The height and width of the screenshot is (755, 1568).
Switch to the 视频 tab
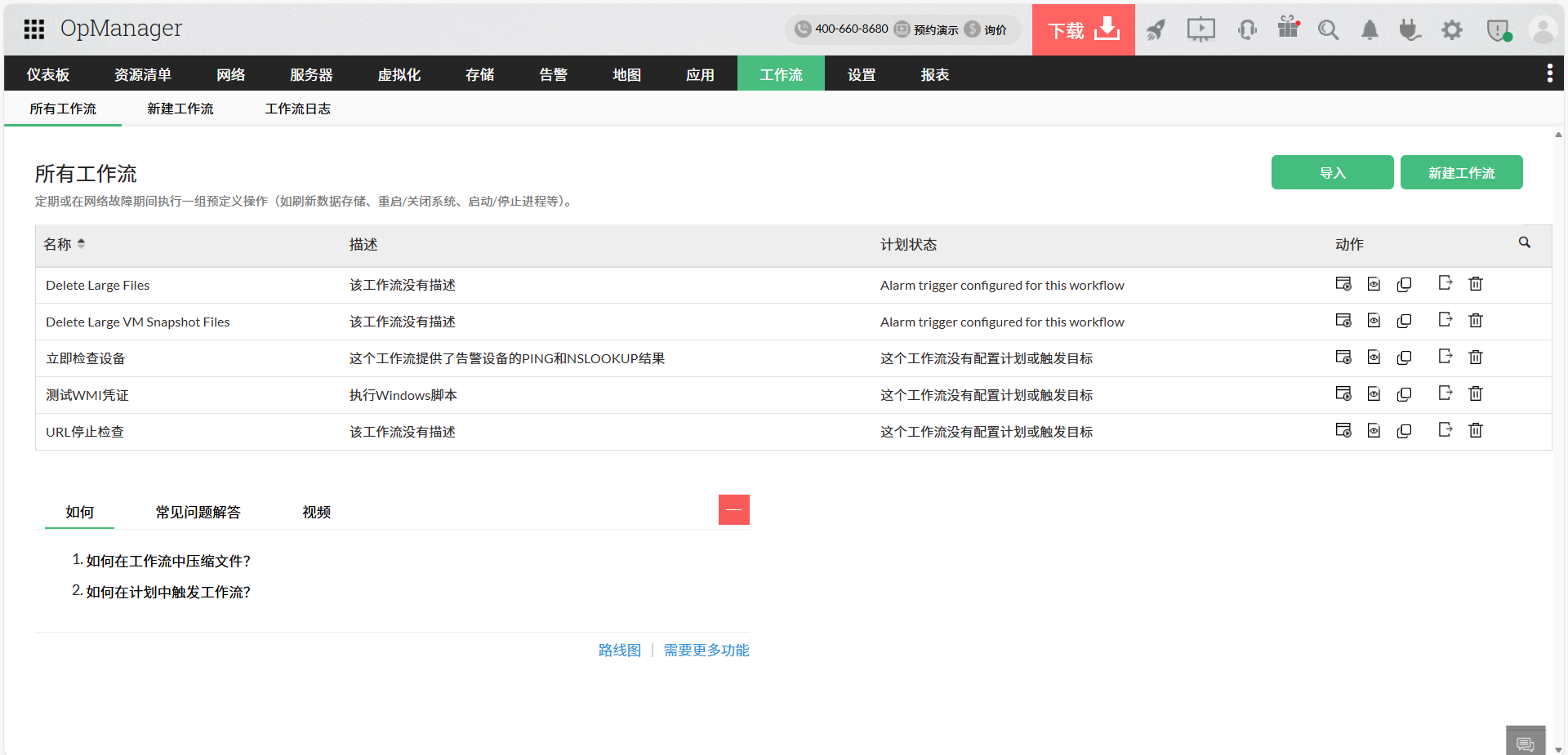tap(315, 512)
